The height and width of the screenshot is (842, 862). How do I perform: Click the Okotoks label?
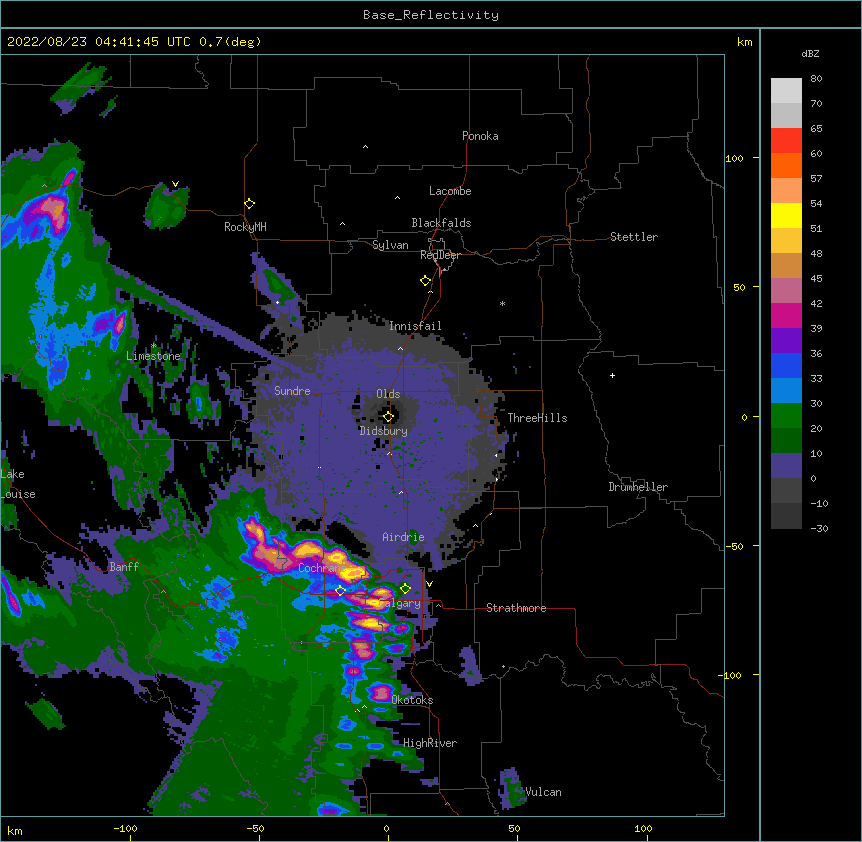tap(412, 700)
